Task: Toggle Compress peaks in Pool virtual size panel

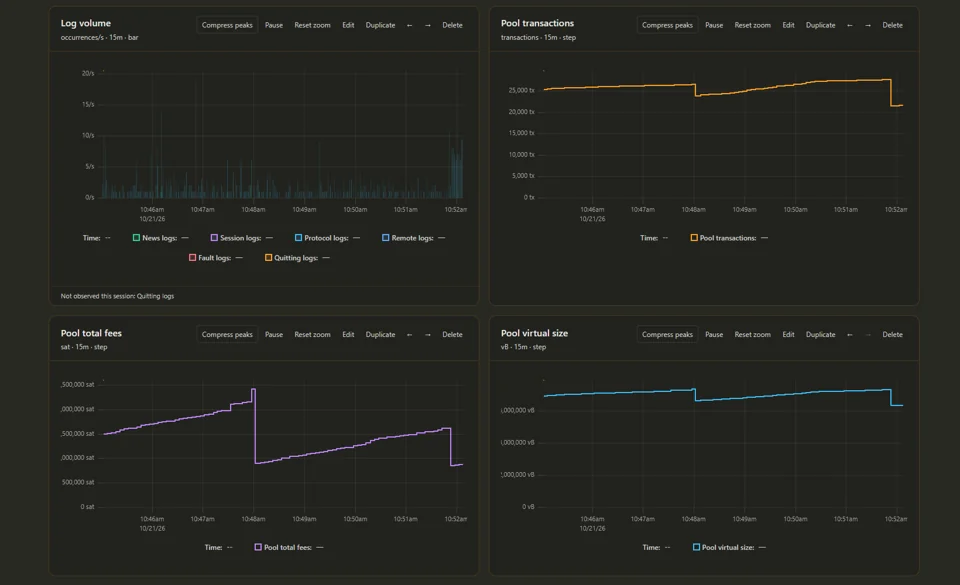Action: (667, 335)
